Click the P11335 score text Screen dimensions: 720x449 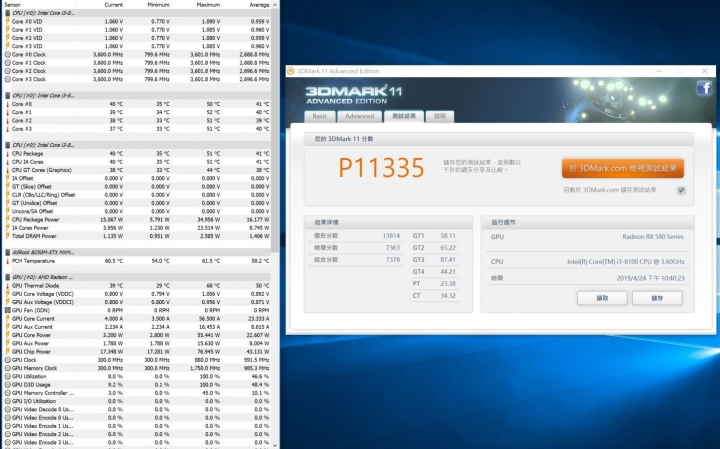click(381, 168)
